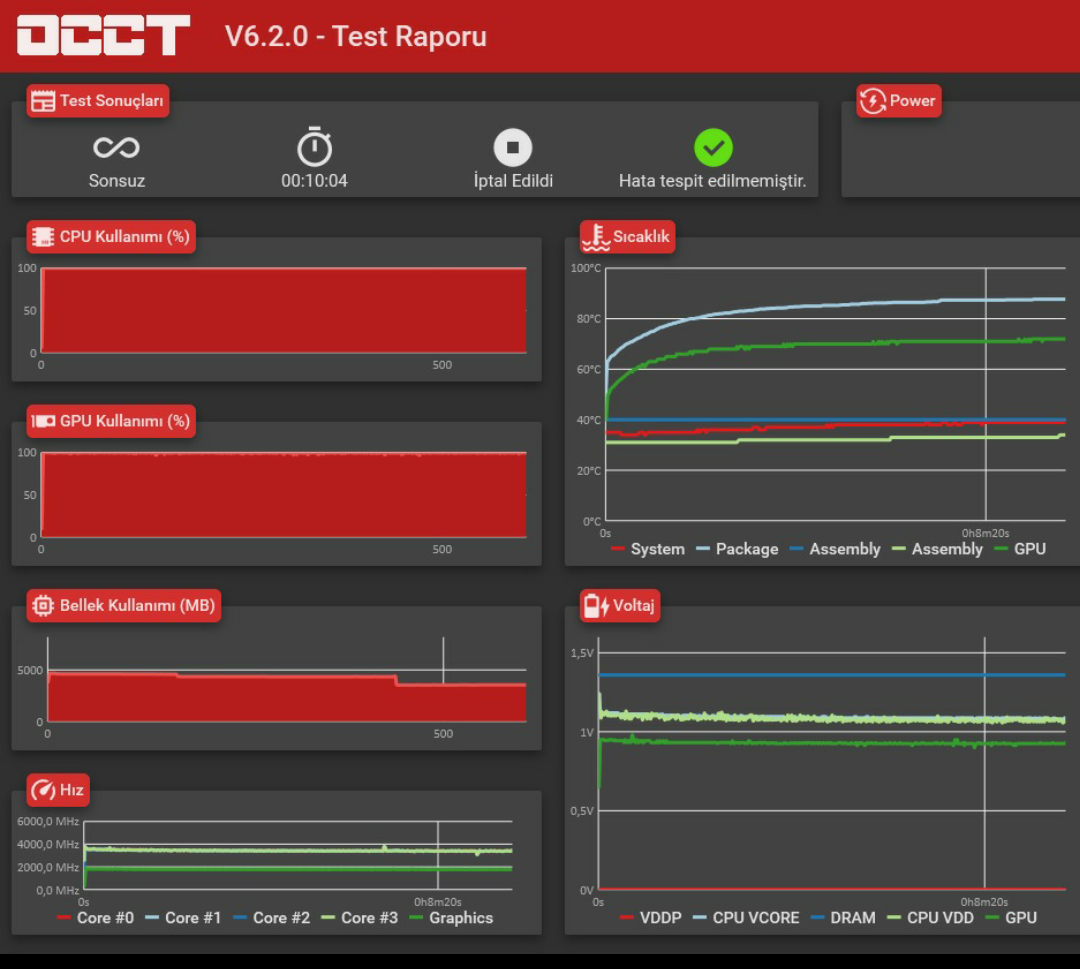Click the CPU Kullanımı chip icon
Screen dimensions: 1080x969
tap(43, 237)
